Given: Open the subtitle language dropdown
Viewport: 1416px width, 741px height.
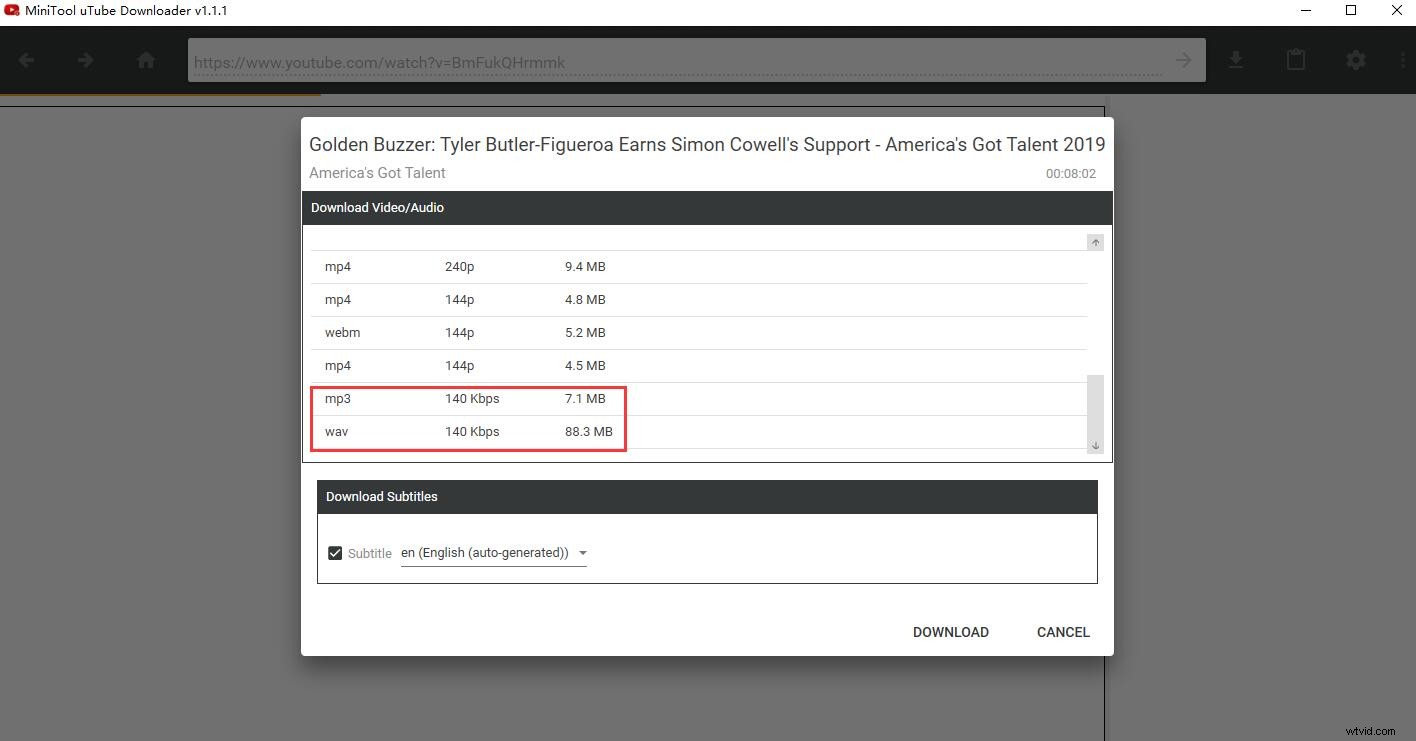Looking at the screenshot, I should [583, 552].
